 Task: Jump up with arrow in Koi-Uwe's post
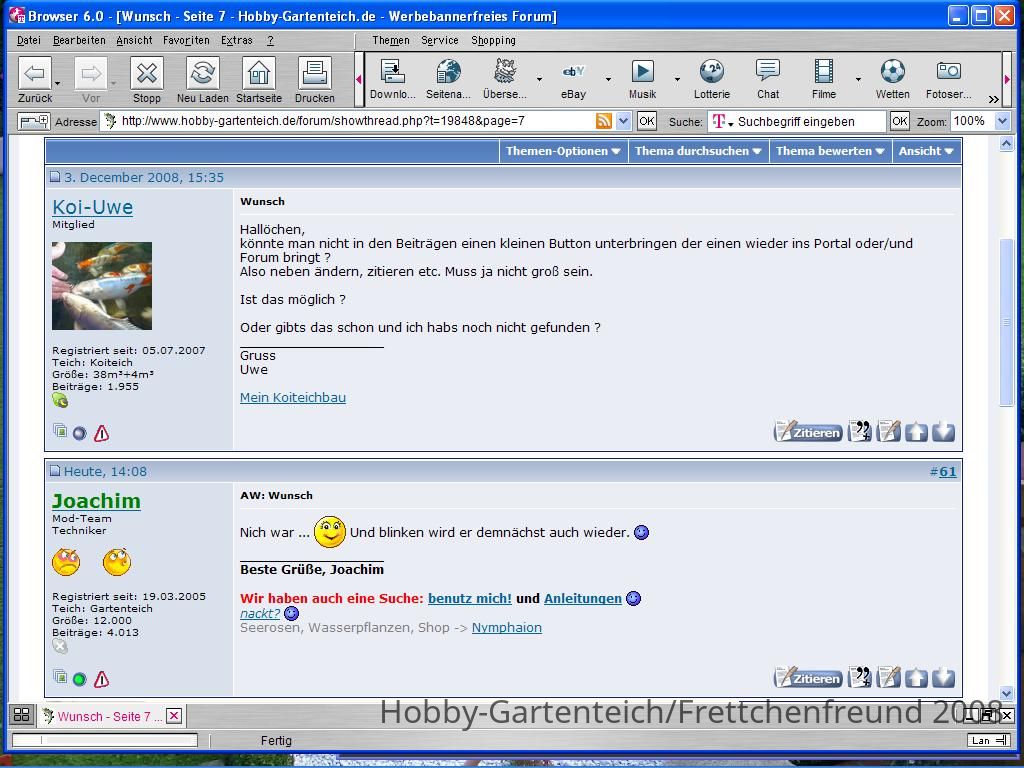click(x=916, y=432)
